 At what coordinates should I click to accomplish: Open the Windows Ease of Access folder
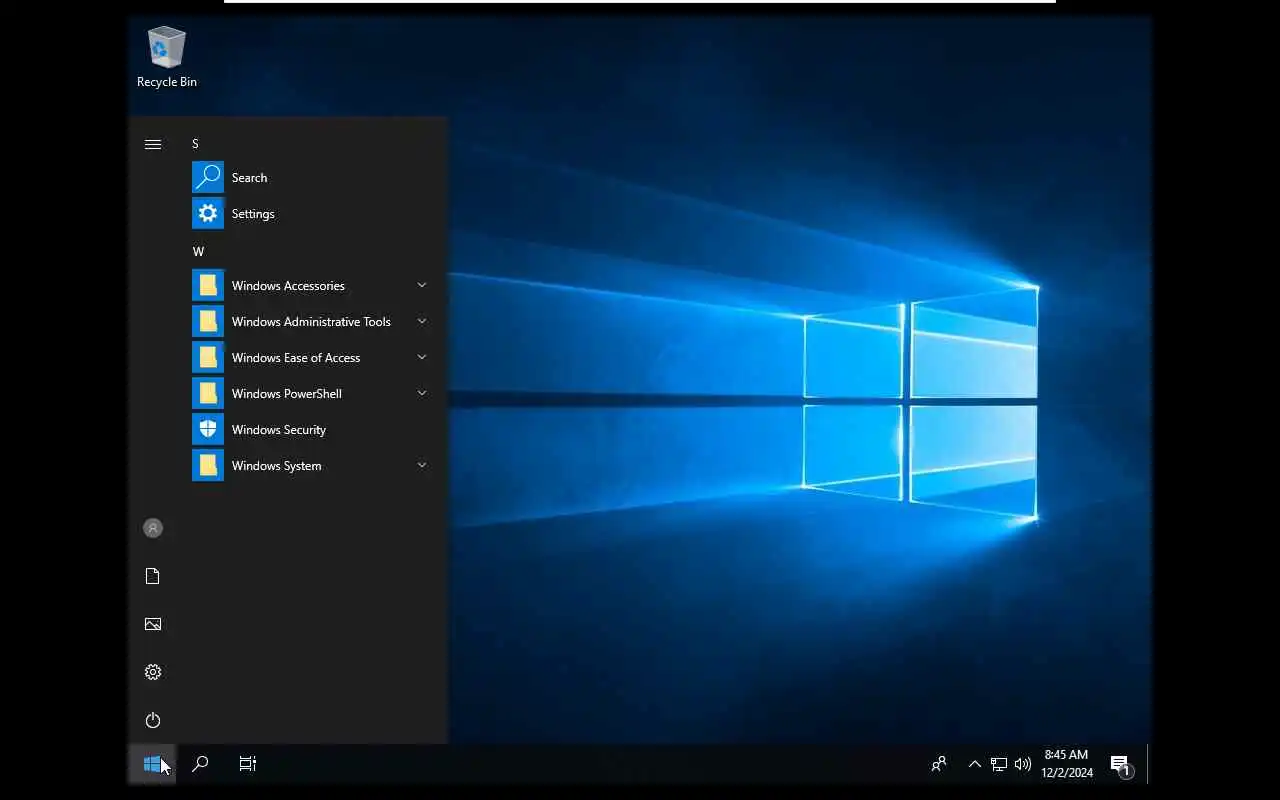(x=312, y=358)
